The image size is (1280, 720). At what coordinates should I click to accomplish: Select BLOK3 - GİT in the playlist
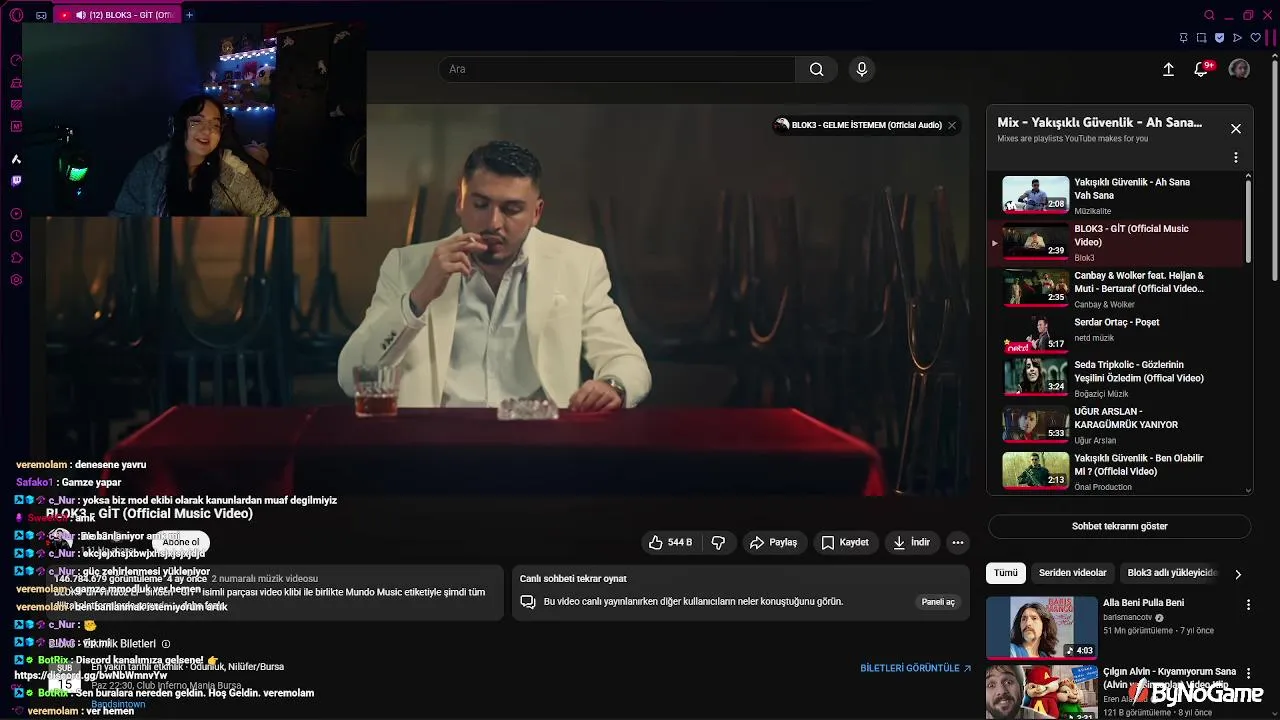coord(1115,243)
